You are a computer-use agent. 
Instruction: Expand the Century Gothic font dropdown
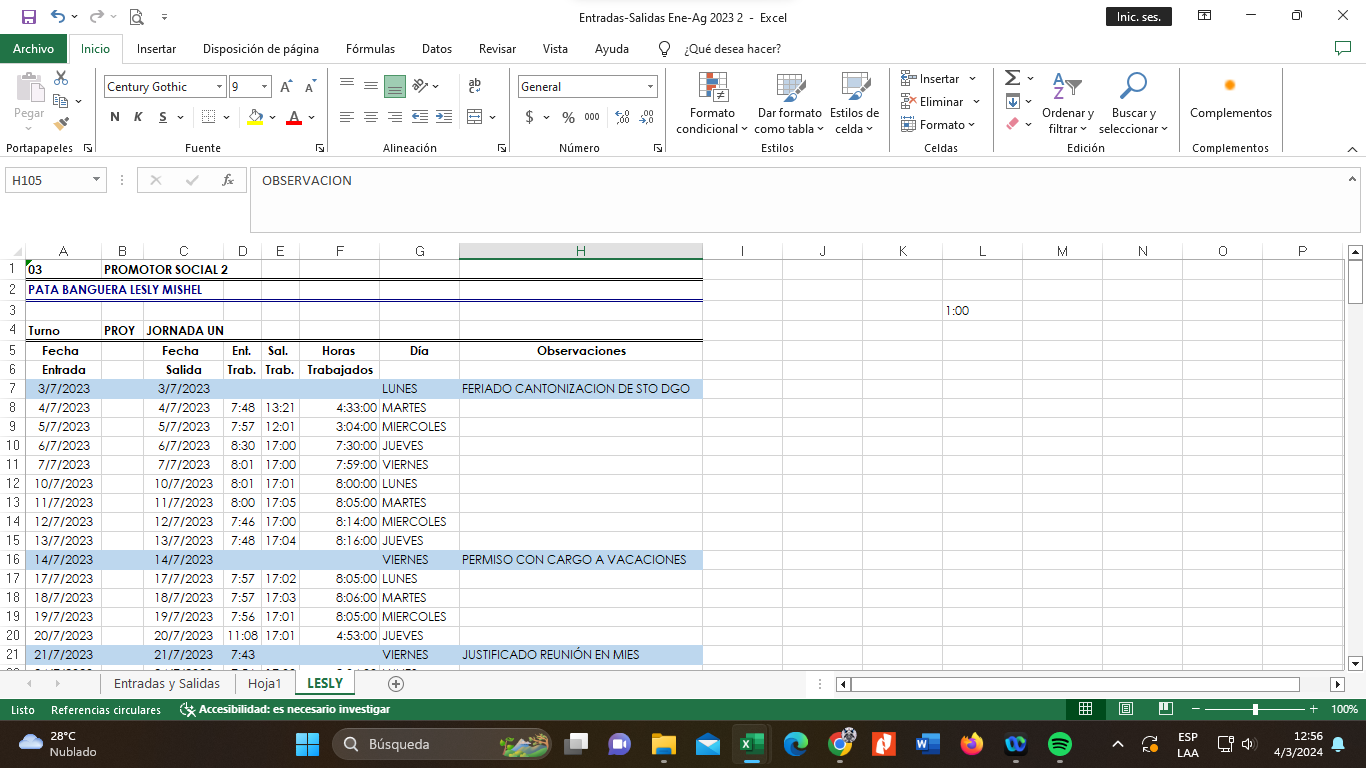[219, 87]
